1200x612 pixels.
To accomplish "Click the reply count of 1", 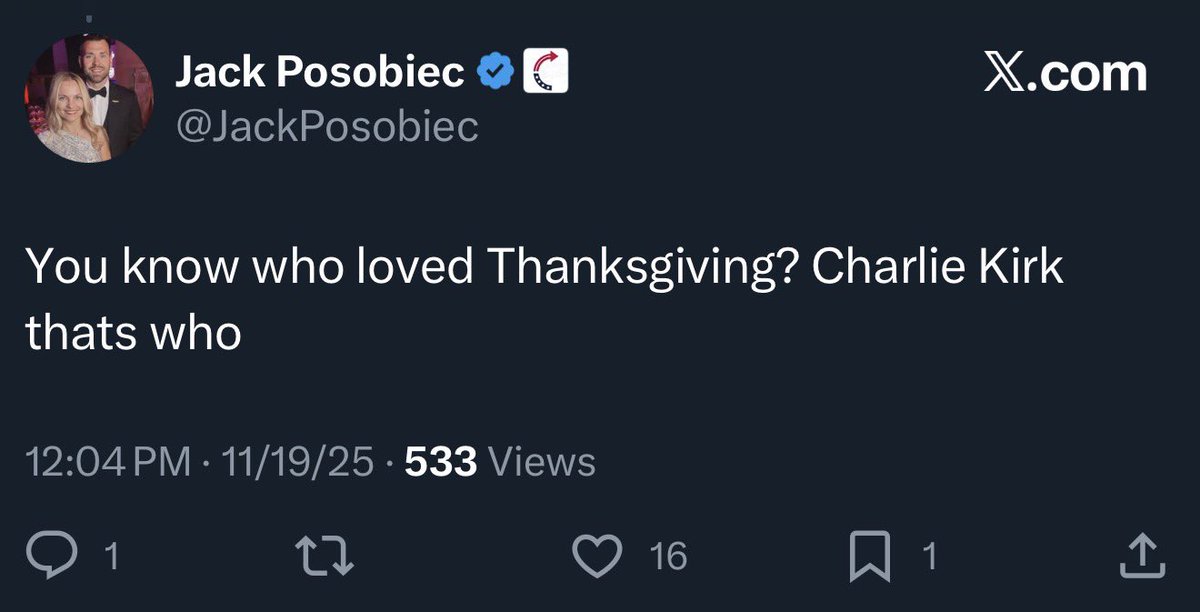I will point(112,557).
